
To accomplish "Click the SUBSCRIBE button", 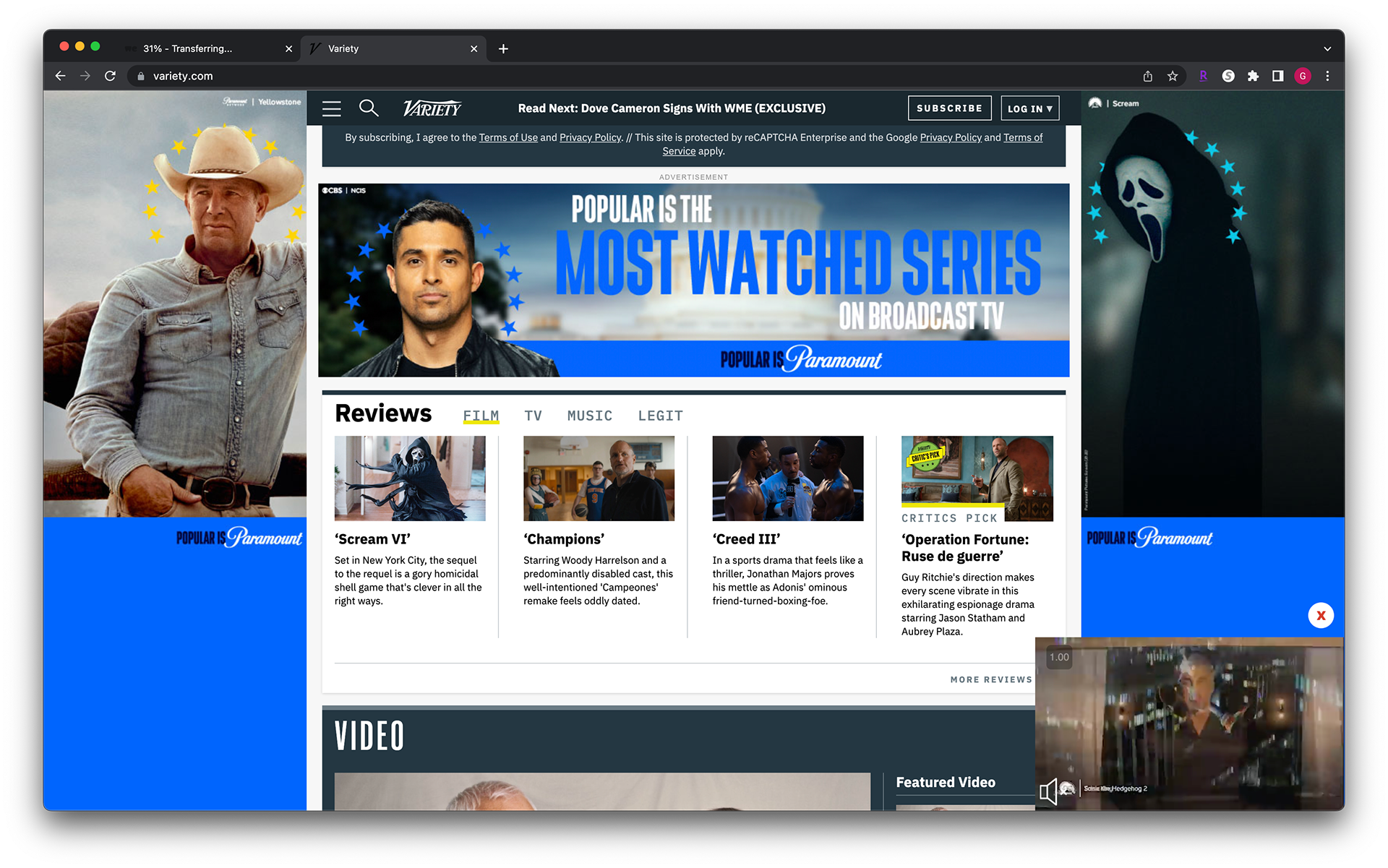I will pyautogui.click(x=949, y=108).
